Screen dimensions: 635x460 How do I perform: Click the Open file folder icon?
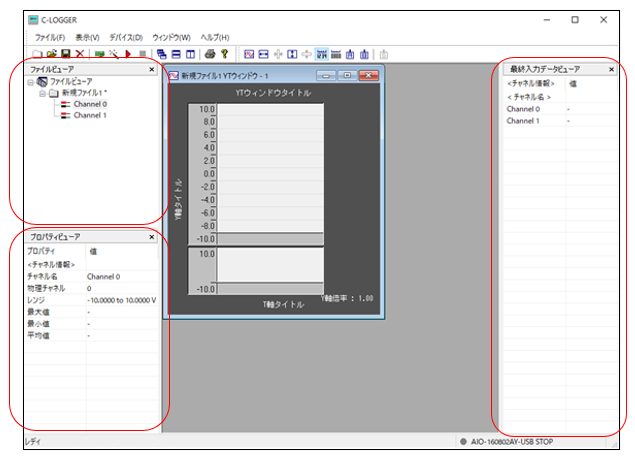tap(52, 53)
